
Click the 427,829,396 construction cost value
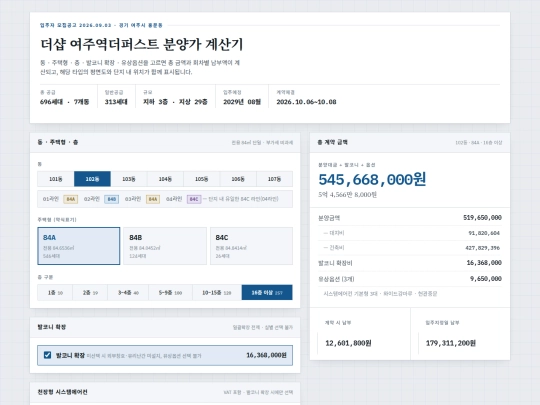[482, 248]
